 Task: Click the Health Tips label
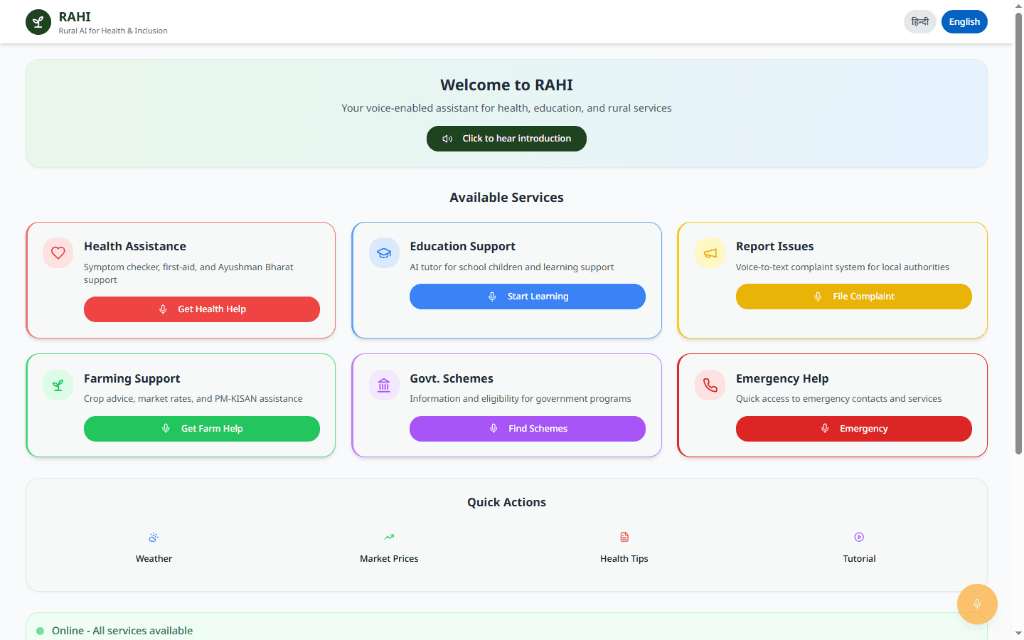624,559
